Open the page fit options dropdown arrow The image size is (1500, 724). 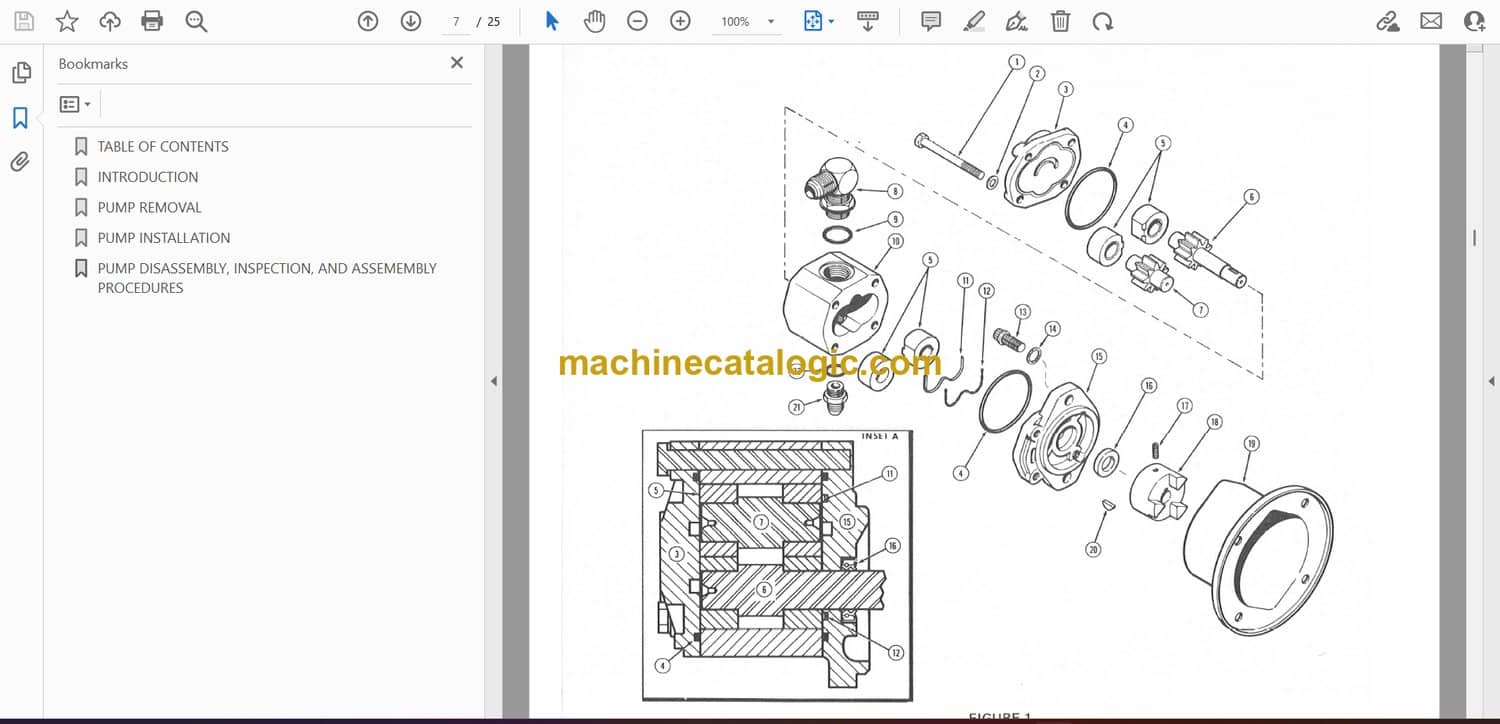(x=832, y=21)
